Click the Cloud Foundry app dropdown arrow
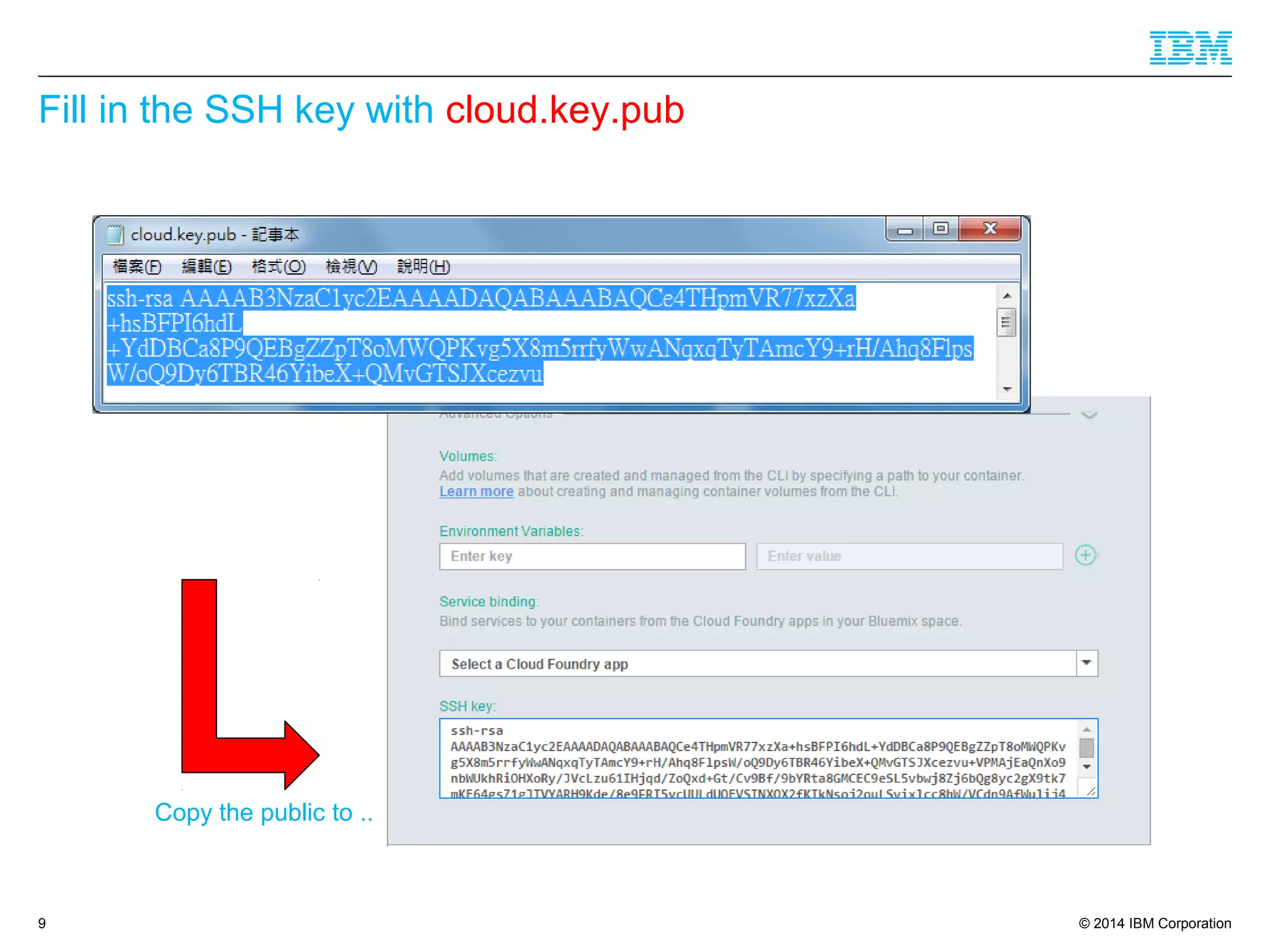 pyautogui.click(x=1086, y=663)
